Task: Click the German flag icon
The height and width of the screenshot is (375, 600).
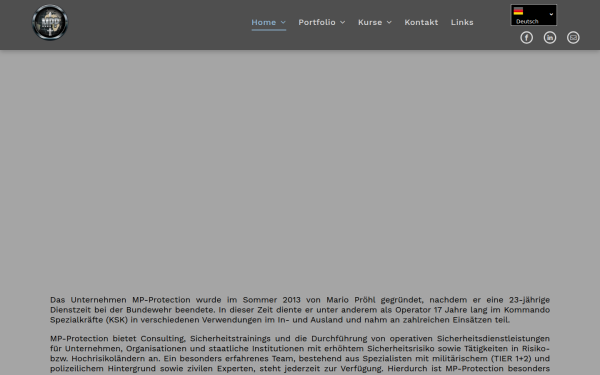Action: (518, 11)
